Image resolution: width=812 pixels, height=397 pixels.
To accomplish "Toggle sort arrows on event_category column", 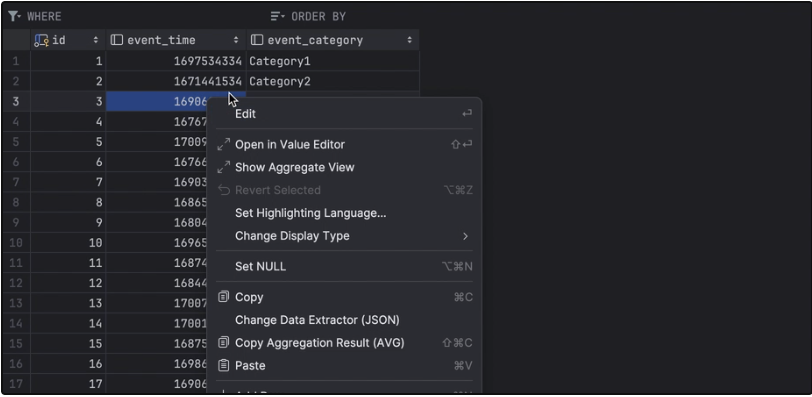I will tap(410, 40).
